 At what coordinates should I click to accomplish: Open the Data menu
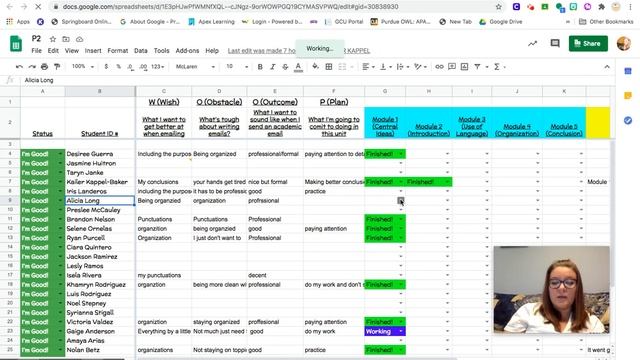pos(140,51)
